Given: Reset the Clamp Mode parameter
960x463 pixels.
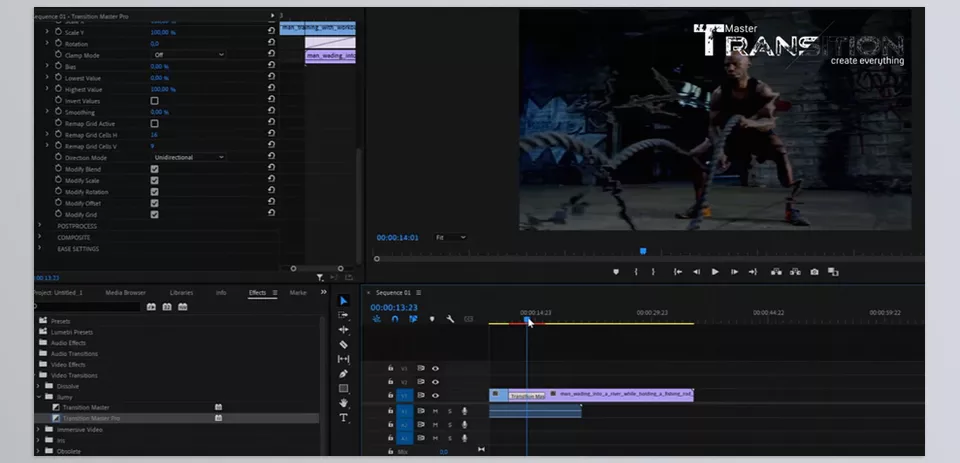Looking at the screenshot, I should 271,55.
